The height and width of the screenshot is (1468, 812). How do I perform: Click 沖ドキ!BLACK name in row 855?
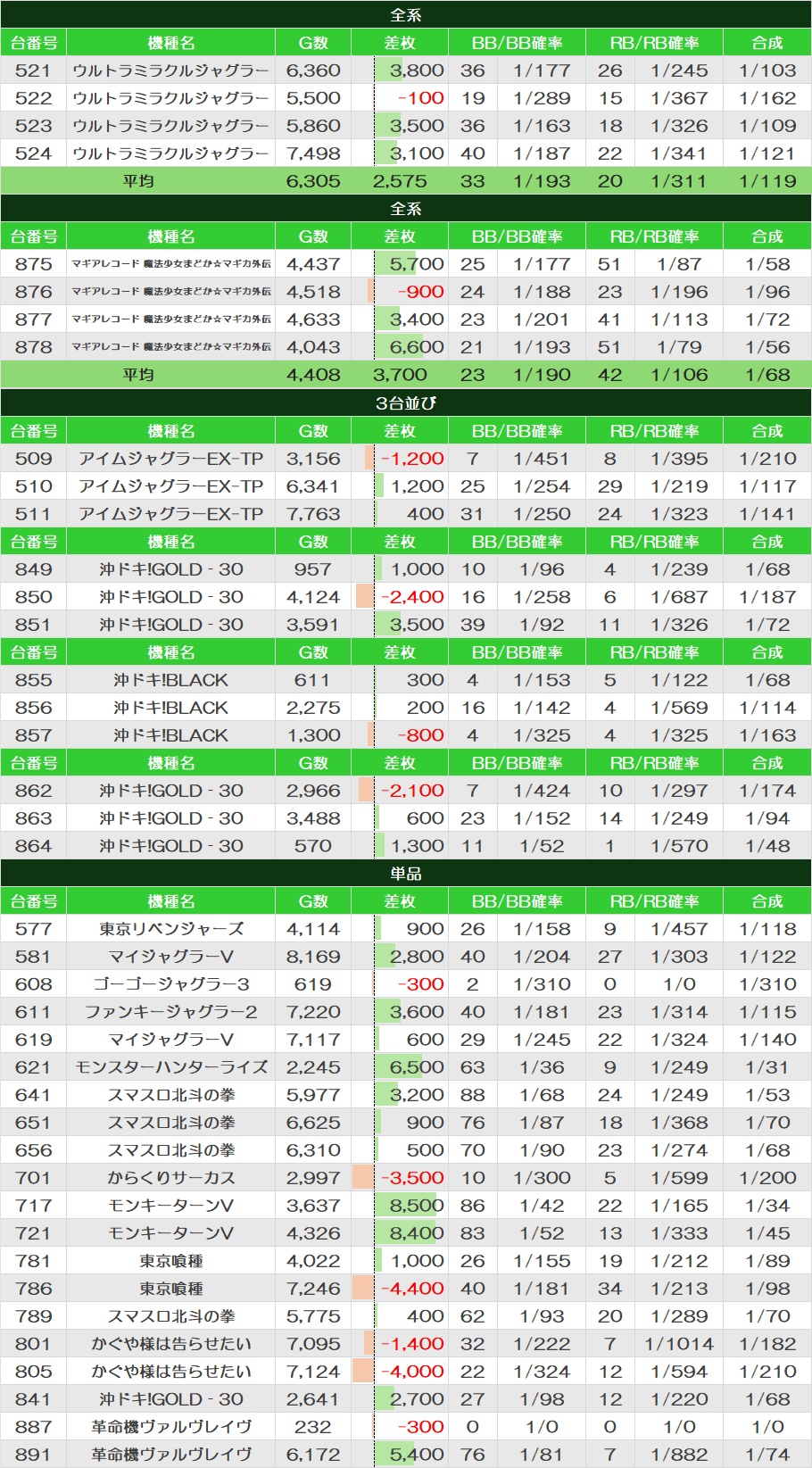pos(170,680)
